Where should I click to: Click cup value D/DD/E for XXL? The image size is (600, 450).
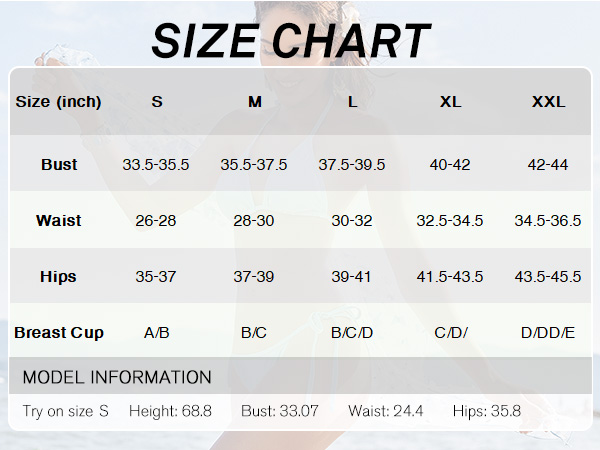click(x=548, y=333)
